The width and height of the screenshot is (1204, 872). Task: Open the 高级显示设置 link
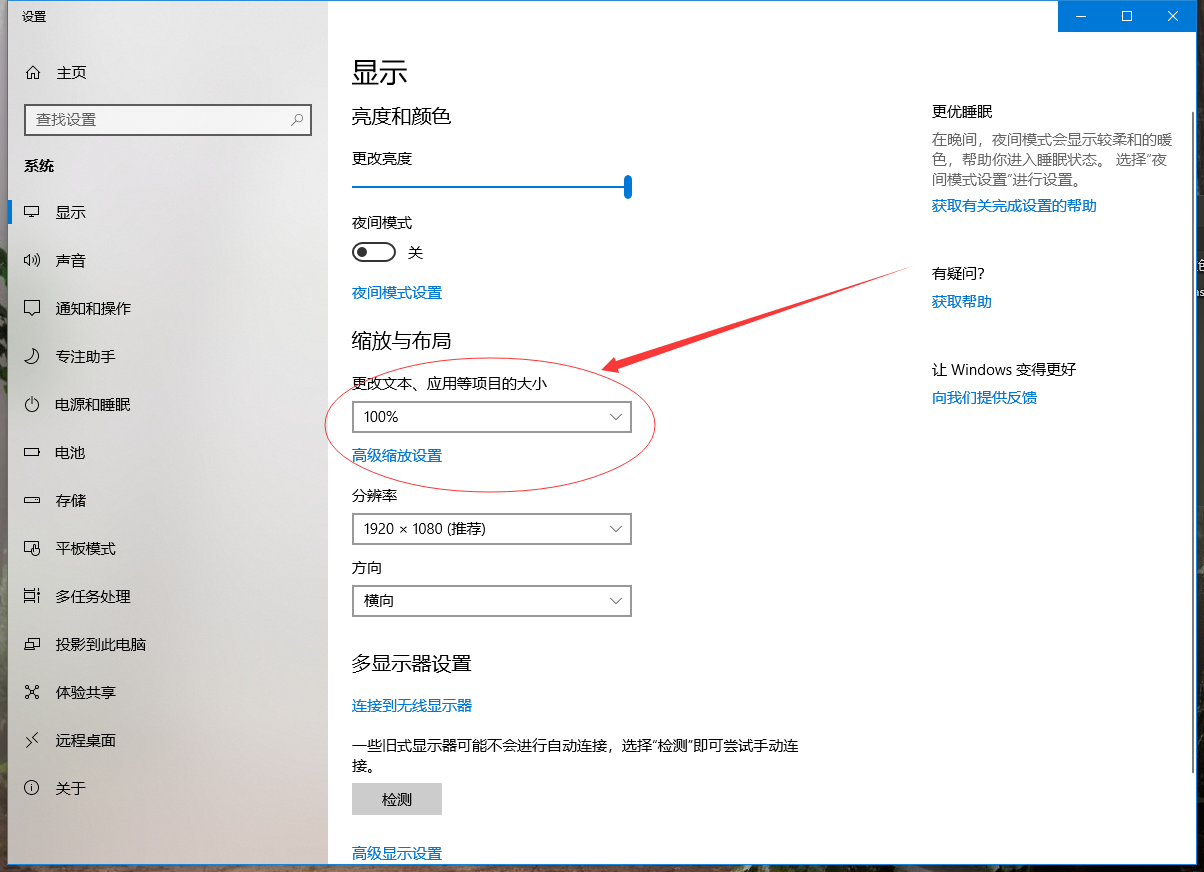397,854
